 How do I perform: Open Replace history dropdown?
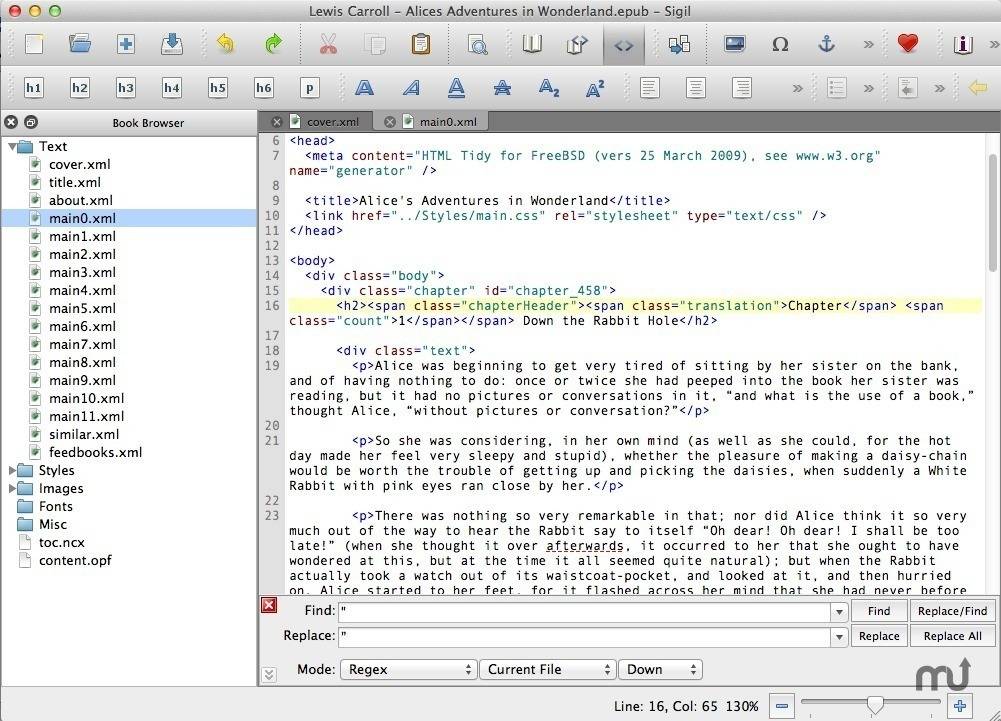(x=839, y=637)
